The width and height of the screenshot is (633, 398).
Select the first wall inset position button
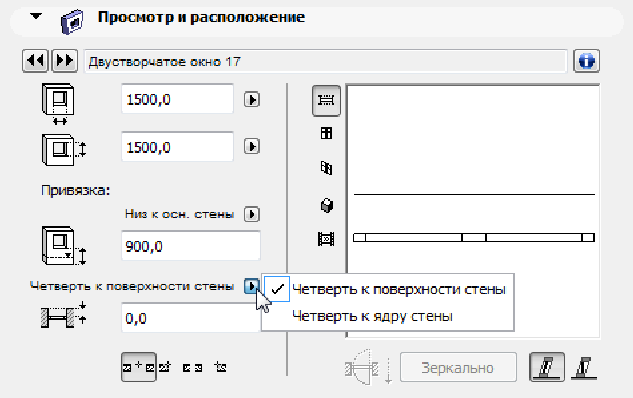point(547,367)
